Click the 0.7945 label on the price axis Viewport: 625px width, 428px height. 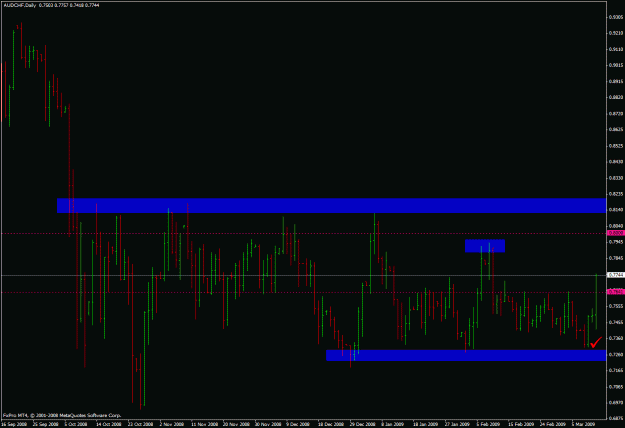616,242
